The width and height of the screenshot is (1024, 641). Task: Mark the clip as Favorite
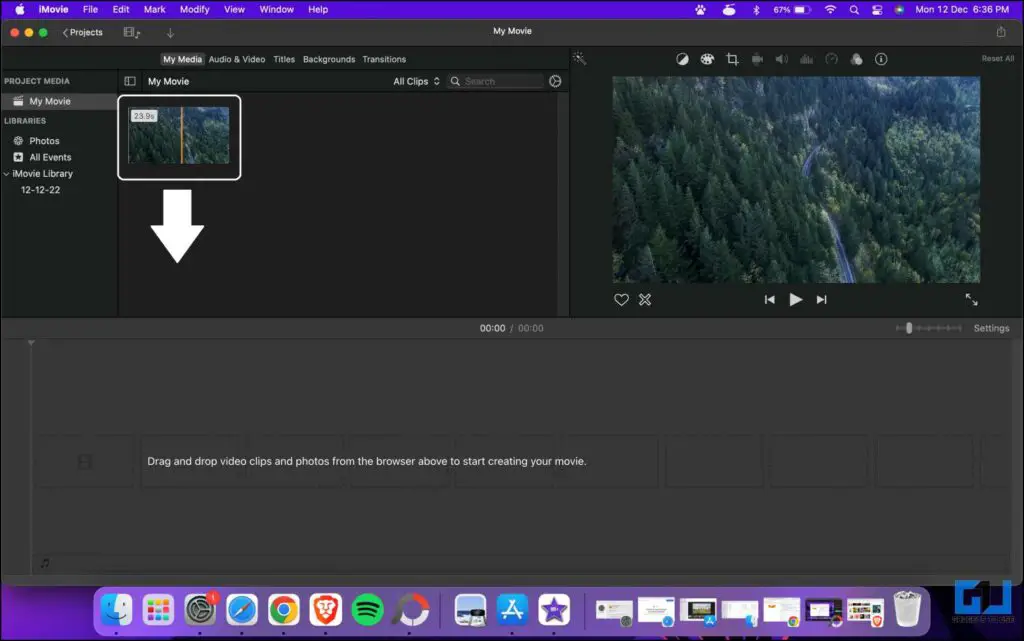[621, 299]
